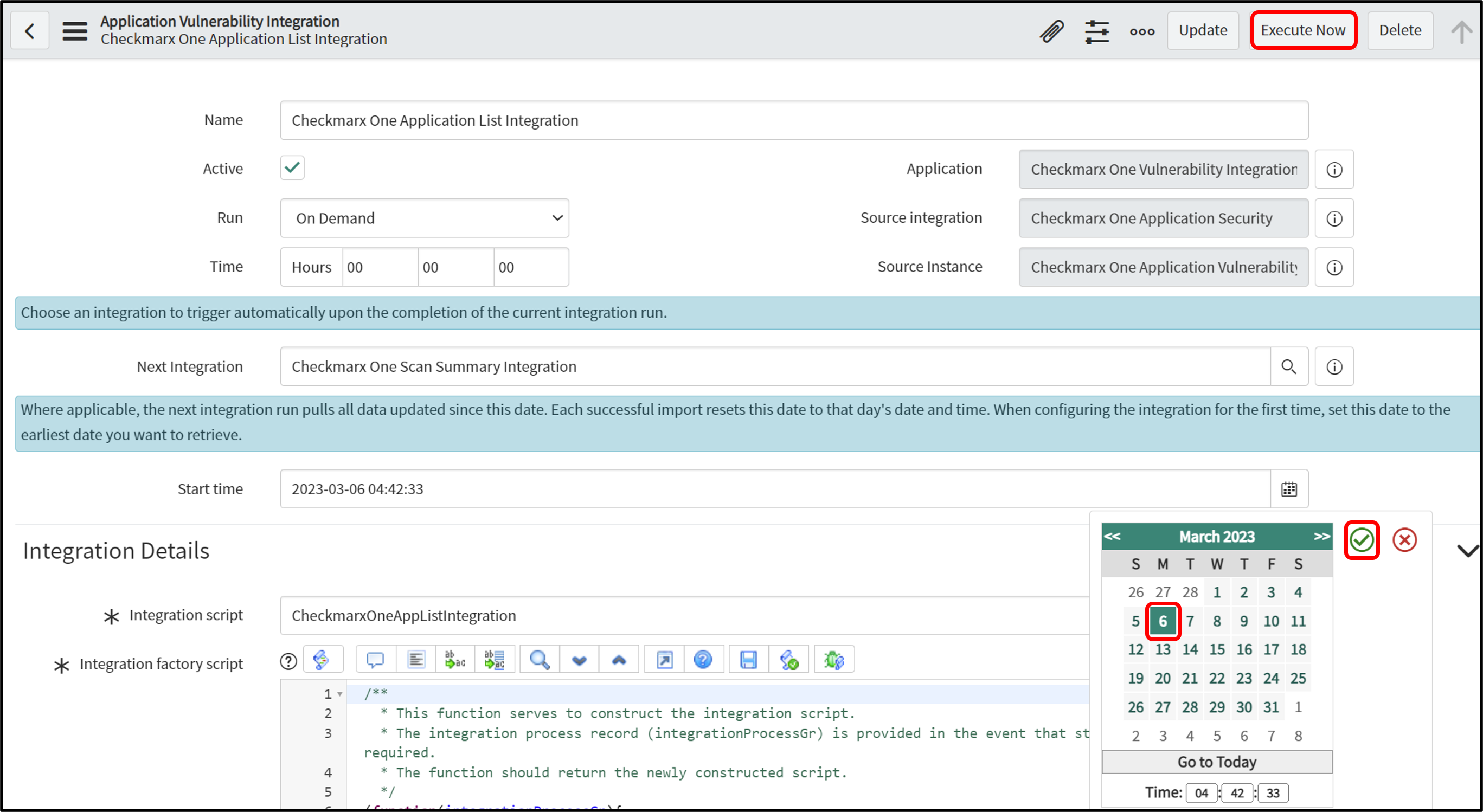This screenshot has width=1483, height=812.
Task: Click the Go to Today button
Action: click(x=1216, y=762)
